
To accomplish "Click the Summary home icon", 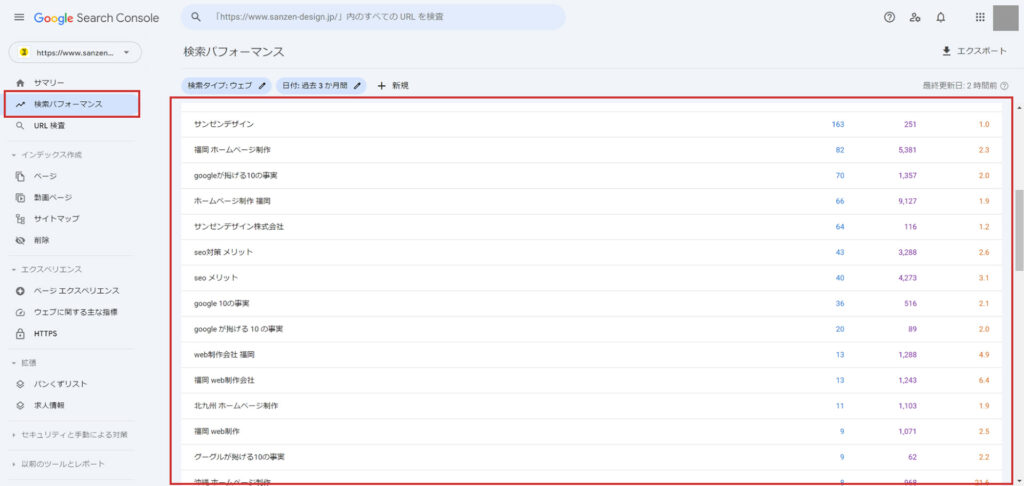I will click(20, 83).
